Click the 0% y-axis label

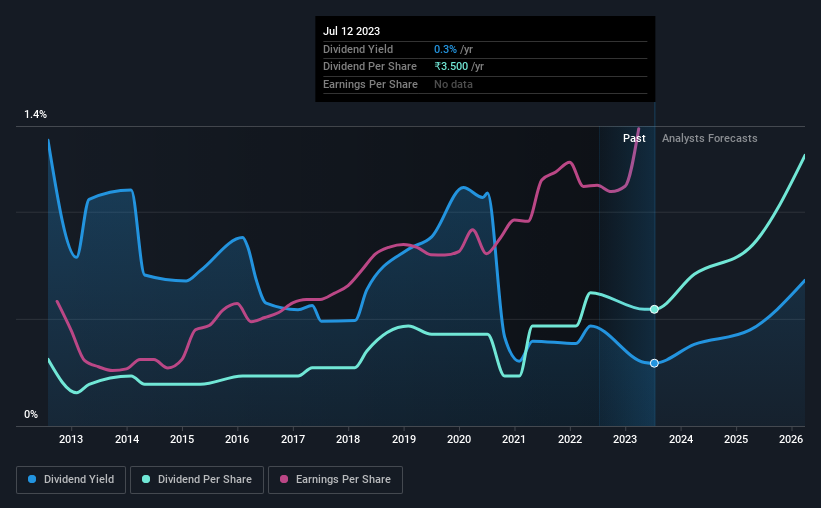point(31,414)
